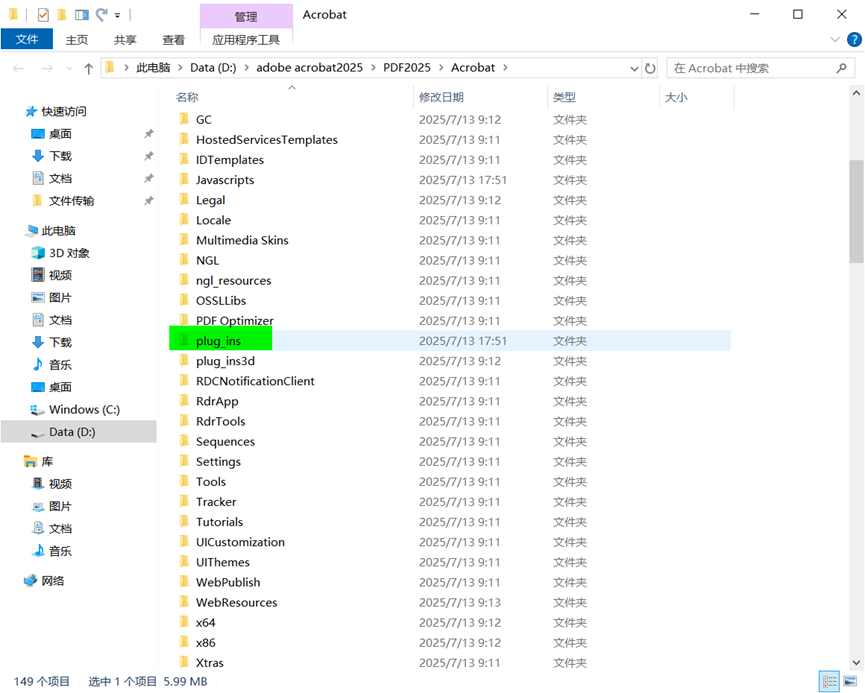Select the Legal folder
The height and width of the screenshot is (693, 865).
(211, 200)
